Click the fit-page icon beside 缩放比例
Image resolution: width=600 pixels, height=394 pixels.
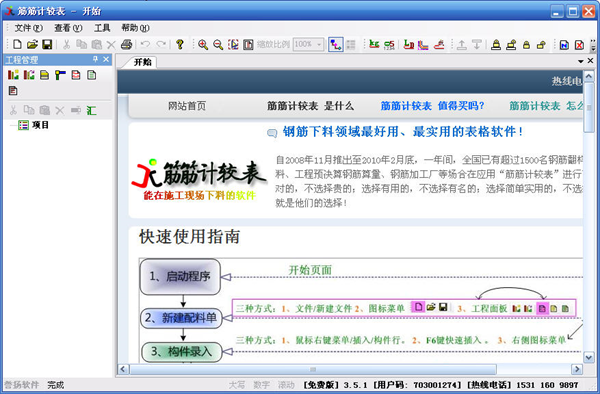click(x=248, y=45)
